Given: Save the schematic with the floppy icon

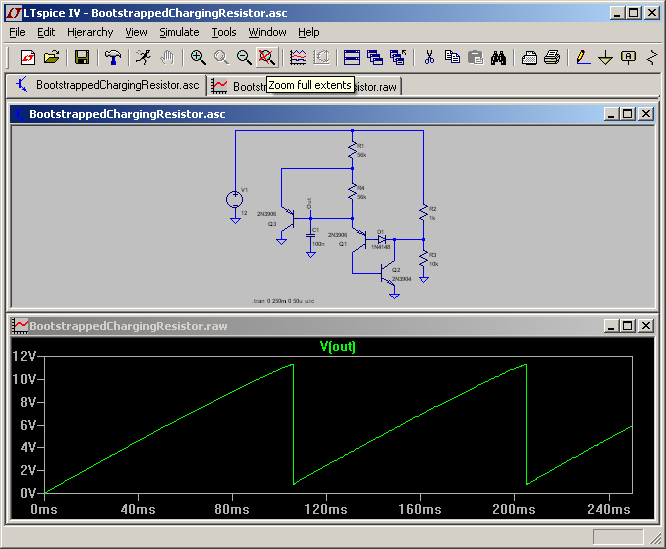Looking at the screenshot, I should point(82,58).
